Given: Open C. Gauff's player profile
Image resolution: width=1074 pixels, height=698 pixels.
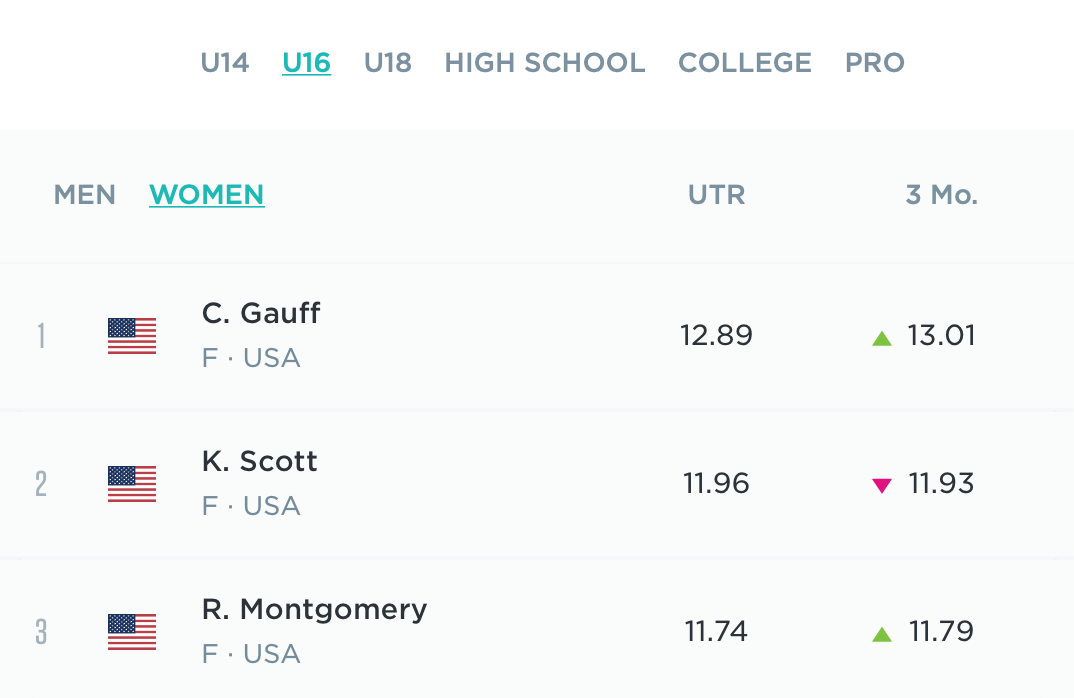Looking at the screenshot, I should (261, 313).
